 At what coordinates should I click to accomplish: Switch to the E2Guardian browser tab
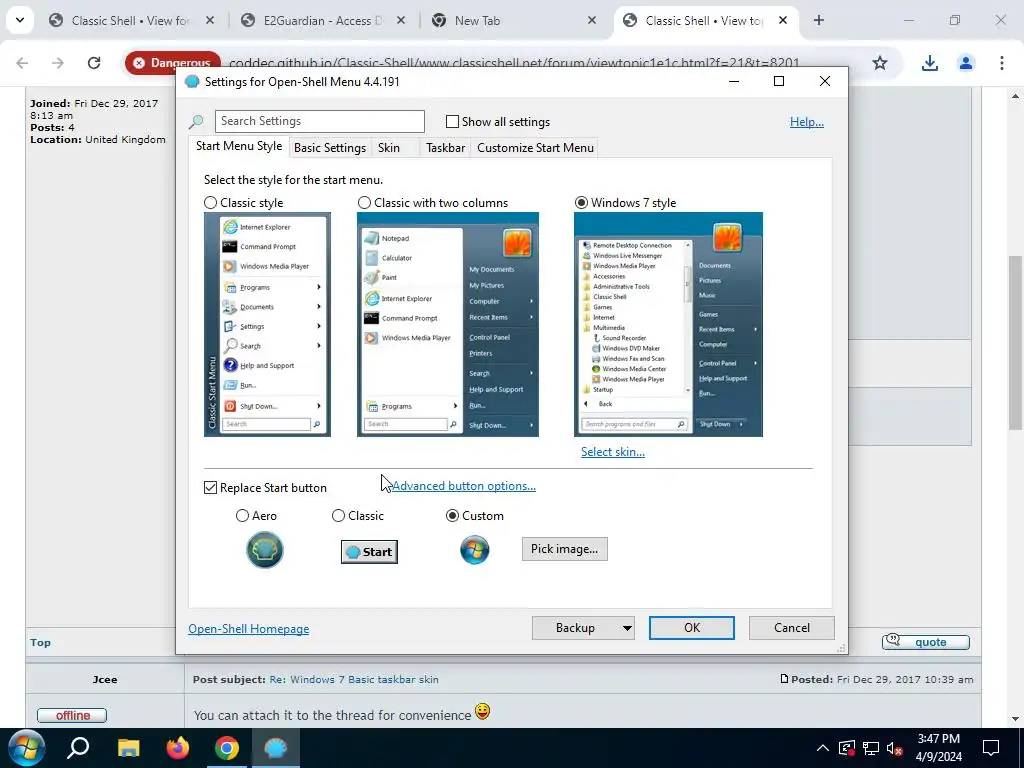[x=323, y=21]
